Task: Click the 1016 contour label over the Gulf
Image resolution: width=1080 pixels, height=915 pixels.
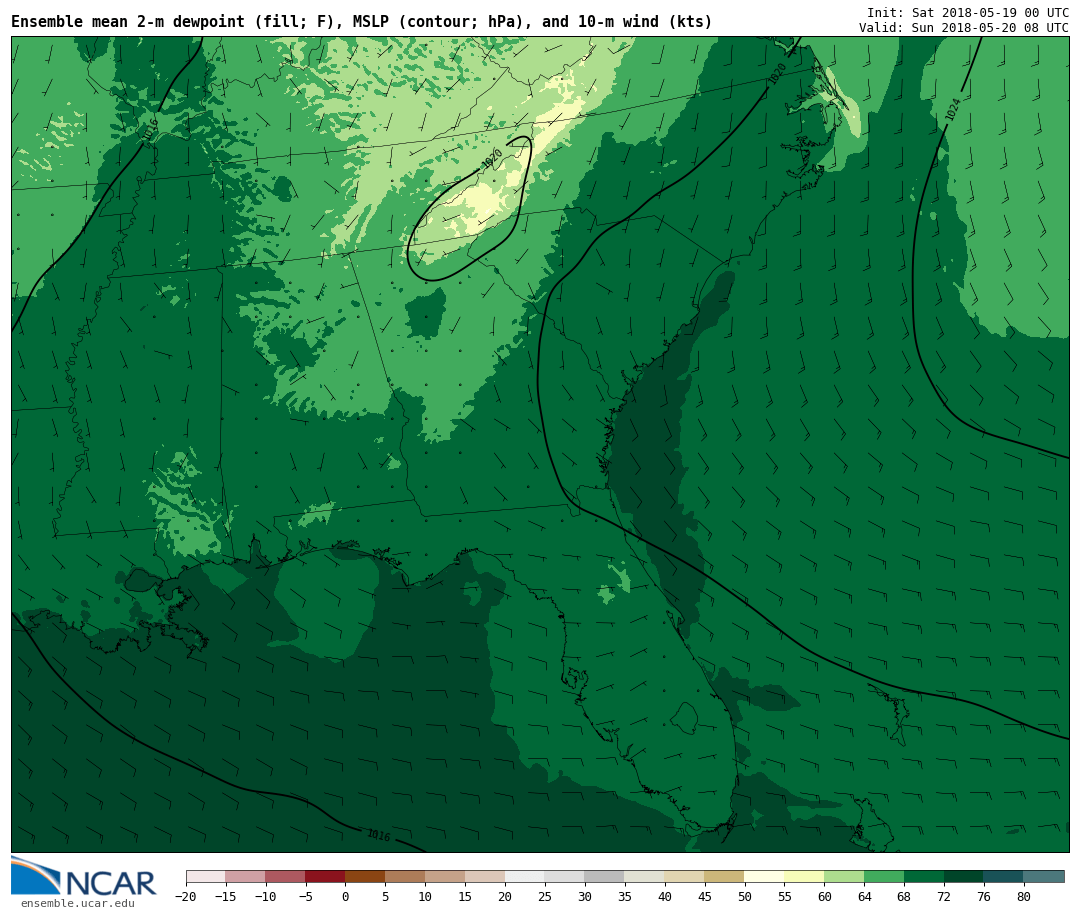Action: tap(379, 835)
